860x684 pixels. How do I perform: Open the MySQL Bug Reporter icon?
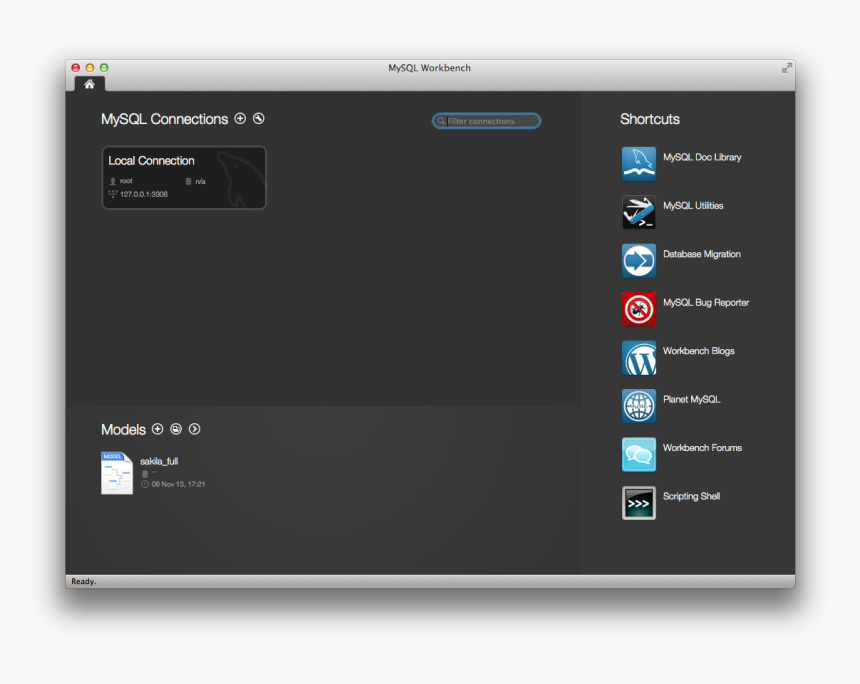click(639, 309)
